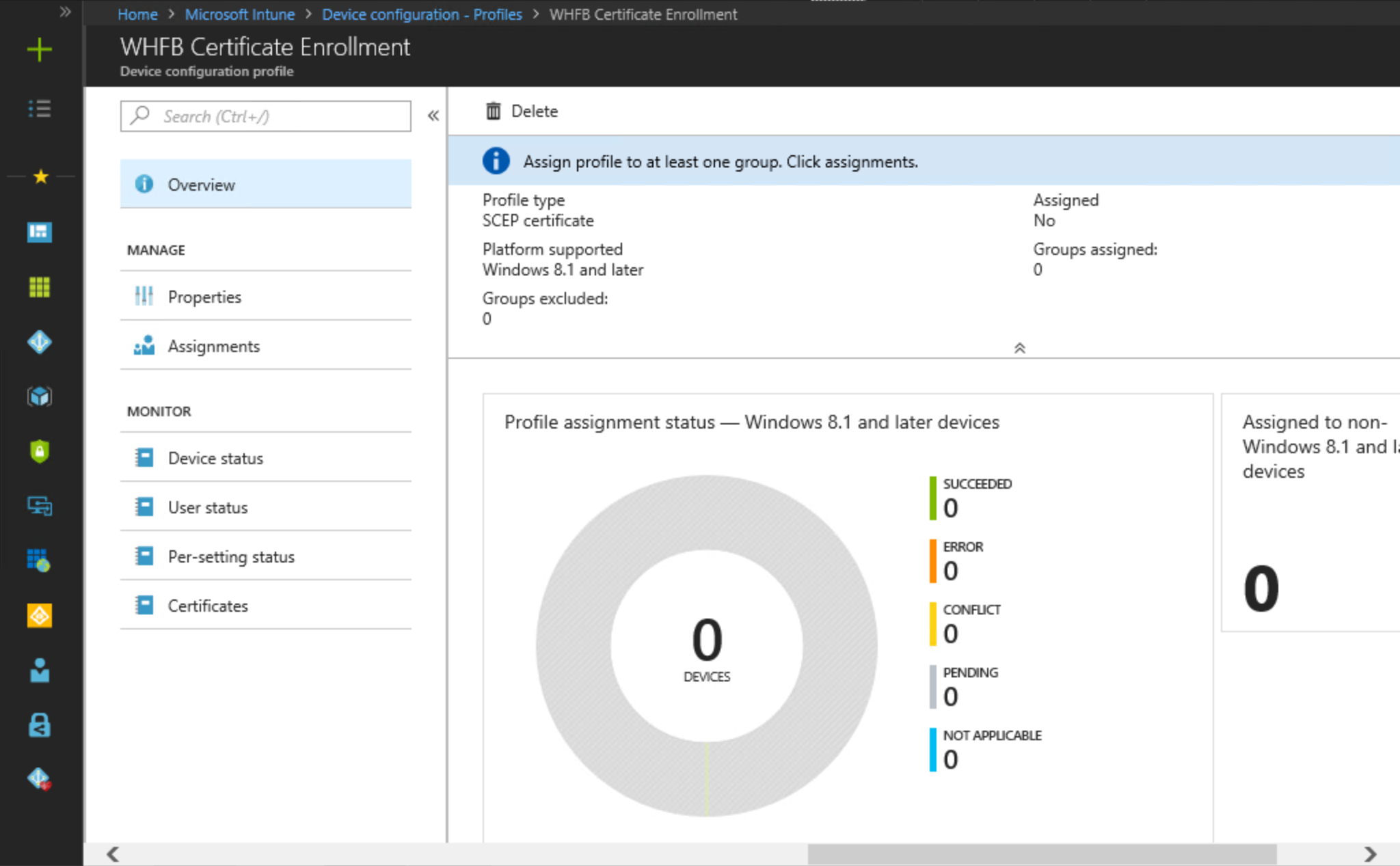Open the Properties menu item
The height and width of the screenshot is (866, 1400).
(204, 297)
